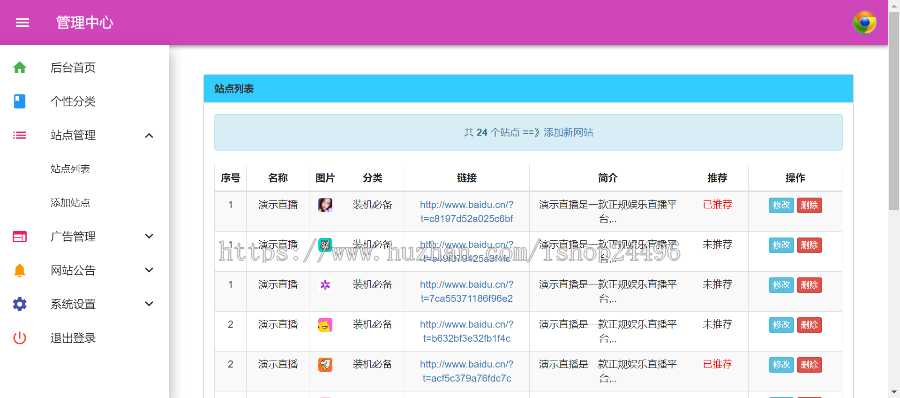Click 已推荐 status in c8197d52a025c6bf row
Screen dimensions: 900x398
click(717, 204)
